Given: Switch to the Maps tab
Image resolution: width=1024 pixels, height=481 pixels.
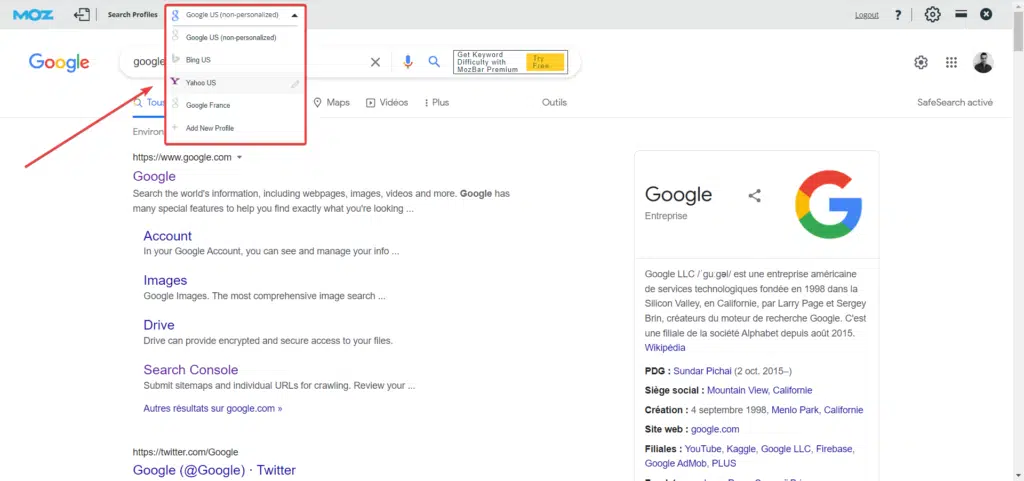Looking at the screenshot, I should click(332, 102).
